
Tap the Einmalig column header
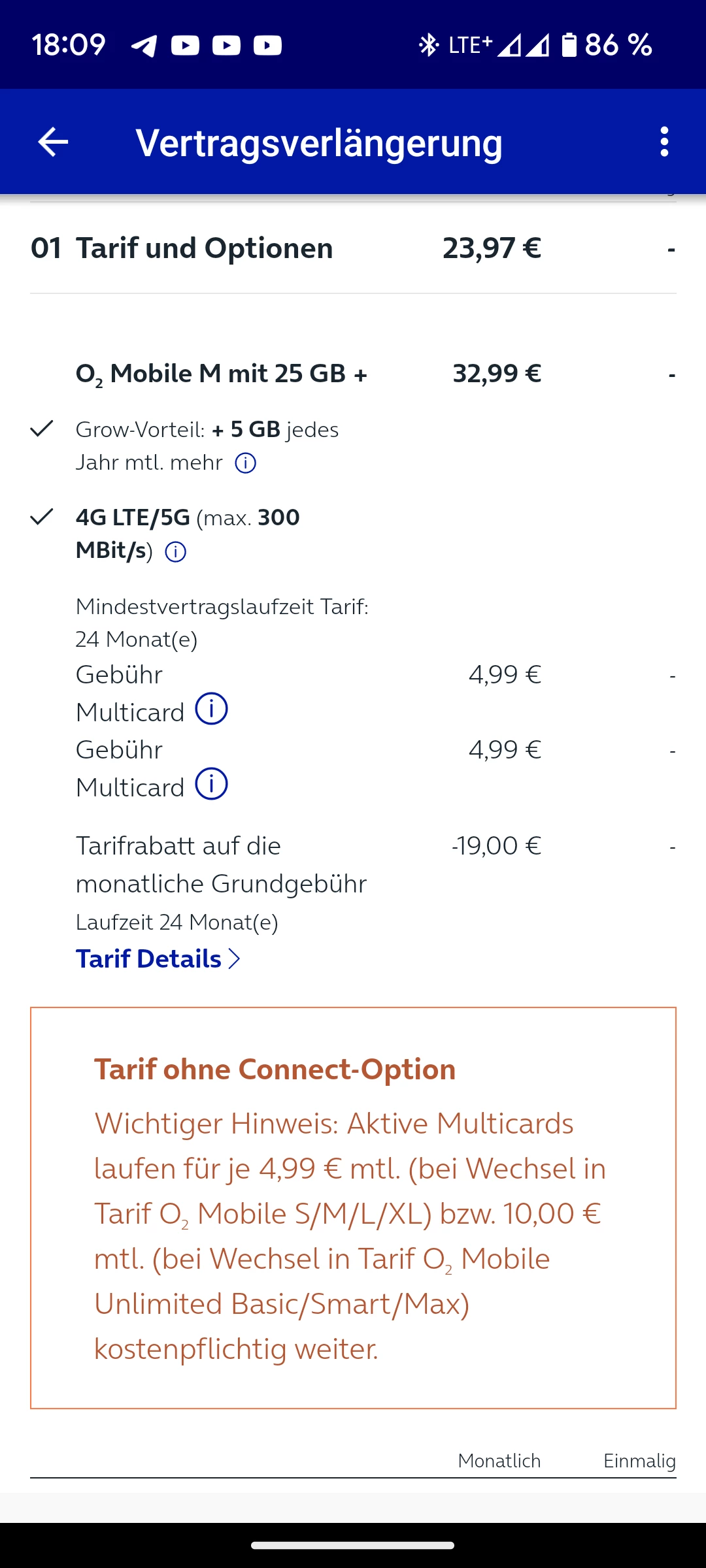639,1460
